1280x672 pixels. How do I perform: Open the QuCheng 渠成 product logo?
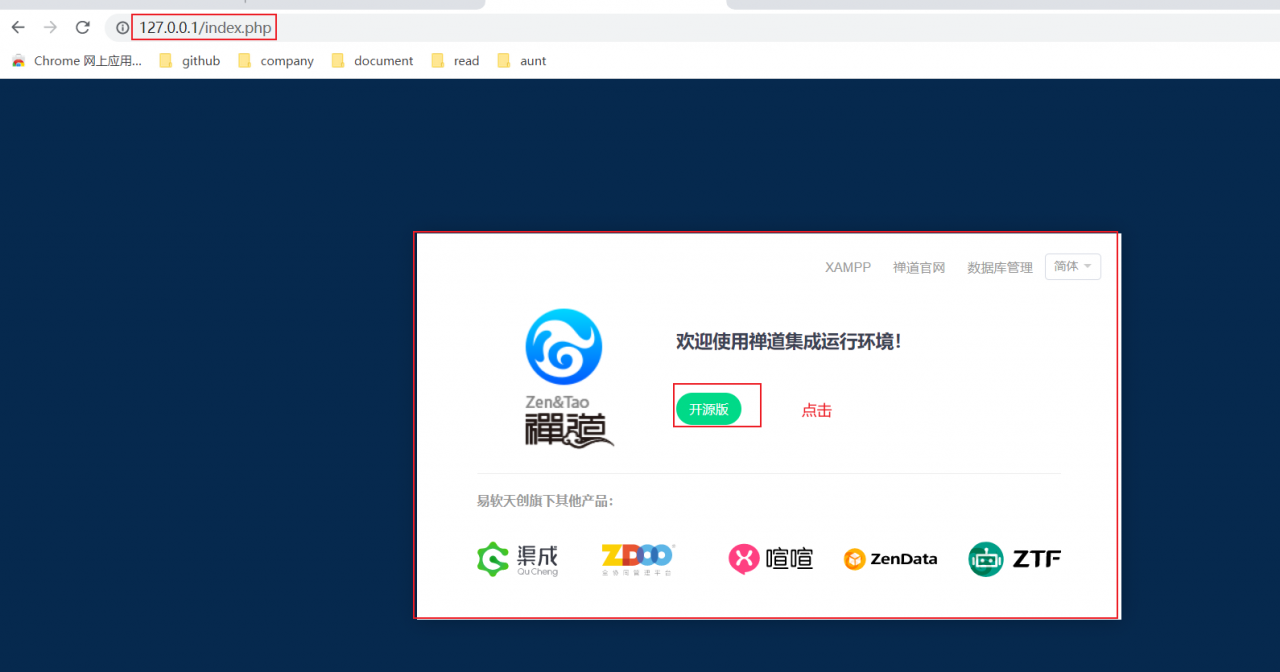(x=518, y=559)
